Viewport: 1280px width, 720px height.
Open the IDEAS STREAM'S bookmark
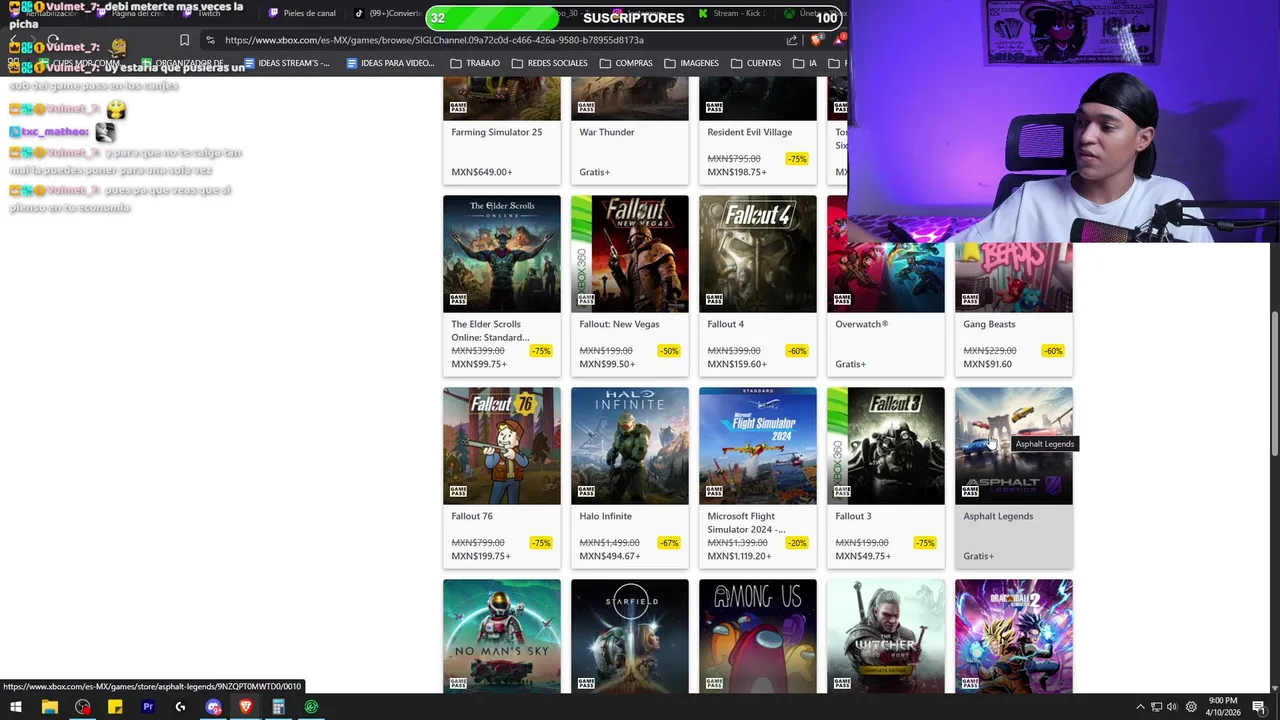tap(287, 63)
